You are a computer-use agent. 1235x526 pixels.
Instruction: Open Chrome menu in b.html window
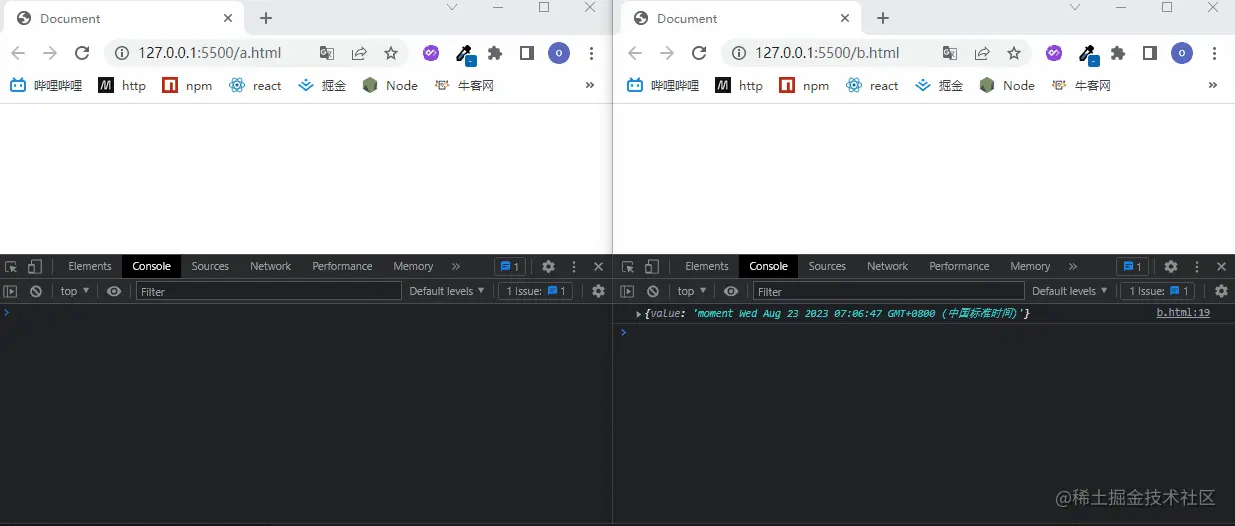1214,53
